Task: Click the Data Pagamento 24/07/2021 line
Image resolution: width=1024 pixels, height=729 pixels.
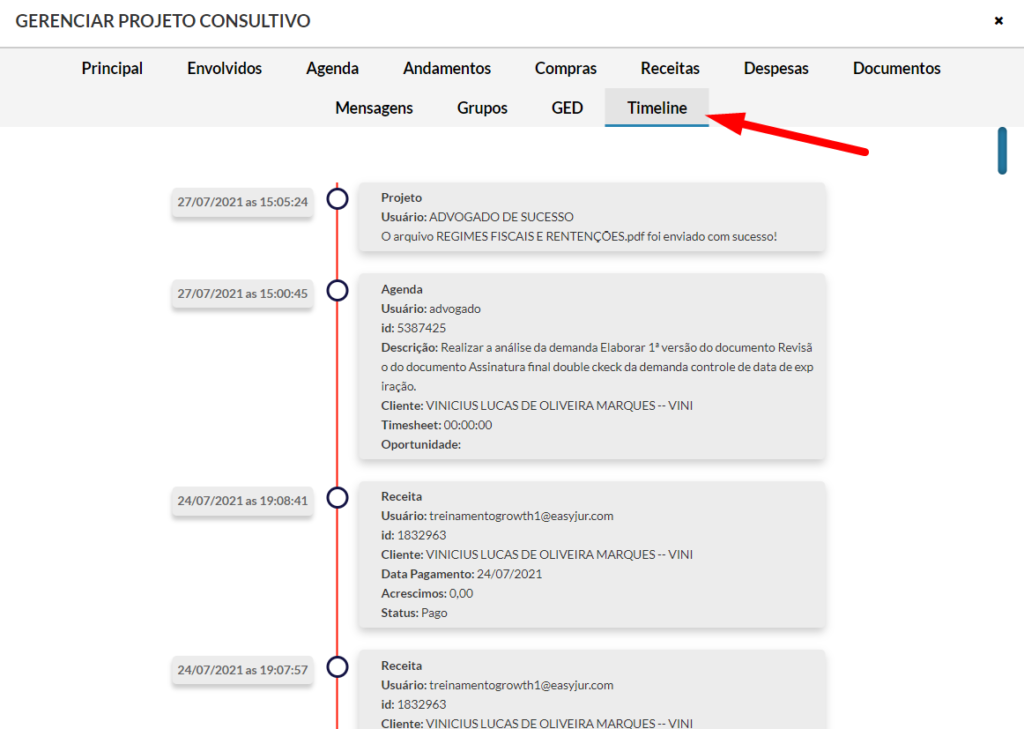Action: point(461,574)
